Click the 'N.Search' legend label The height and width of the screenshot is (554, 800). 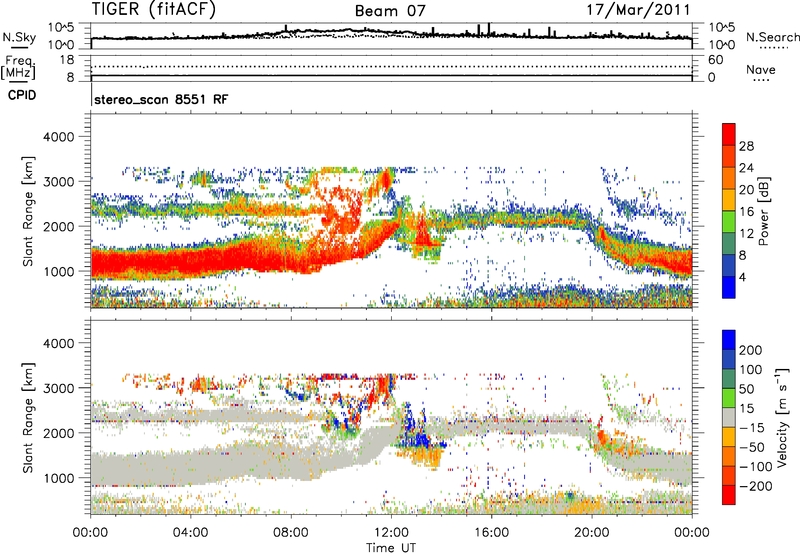tap(772, 37)
